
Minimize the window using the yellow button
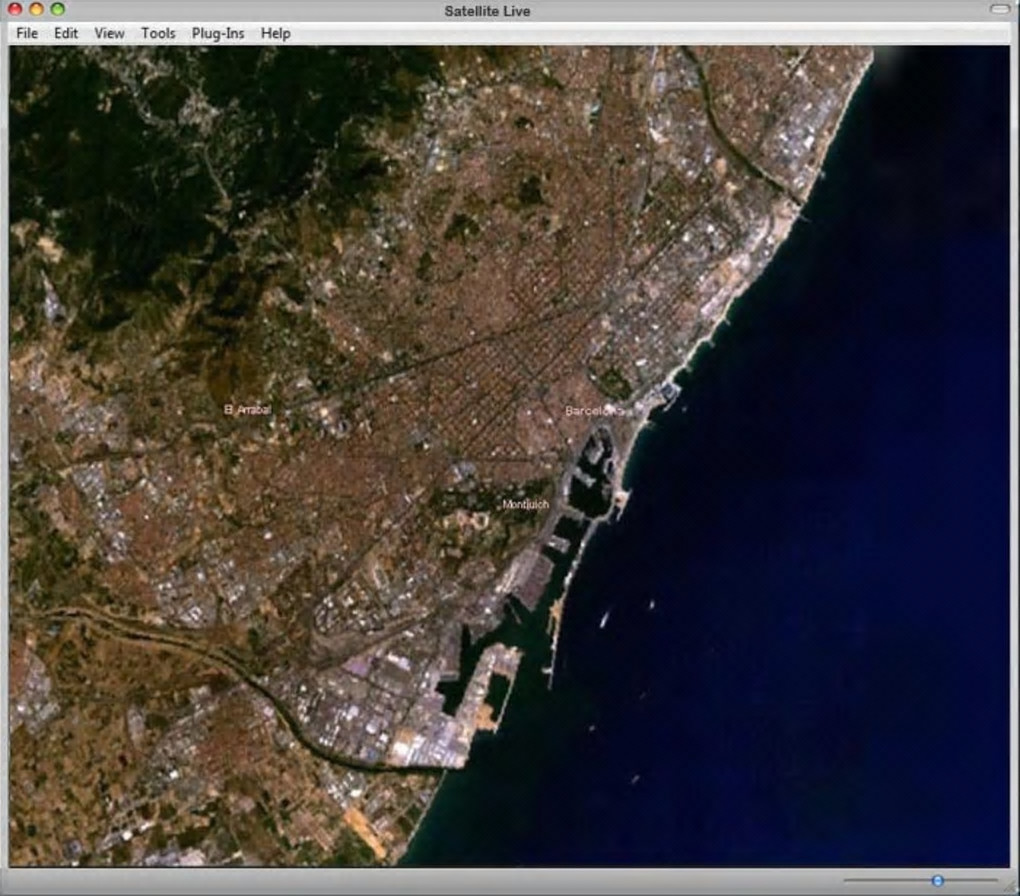point(36,9)
